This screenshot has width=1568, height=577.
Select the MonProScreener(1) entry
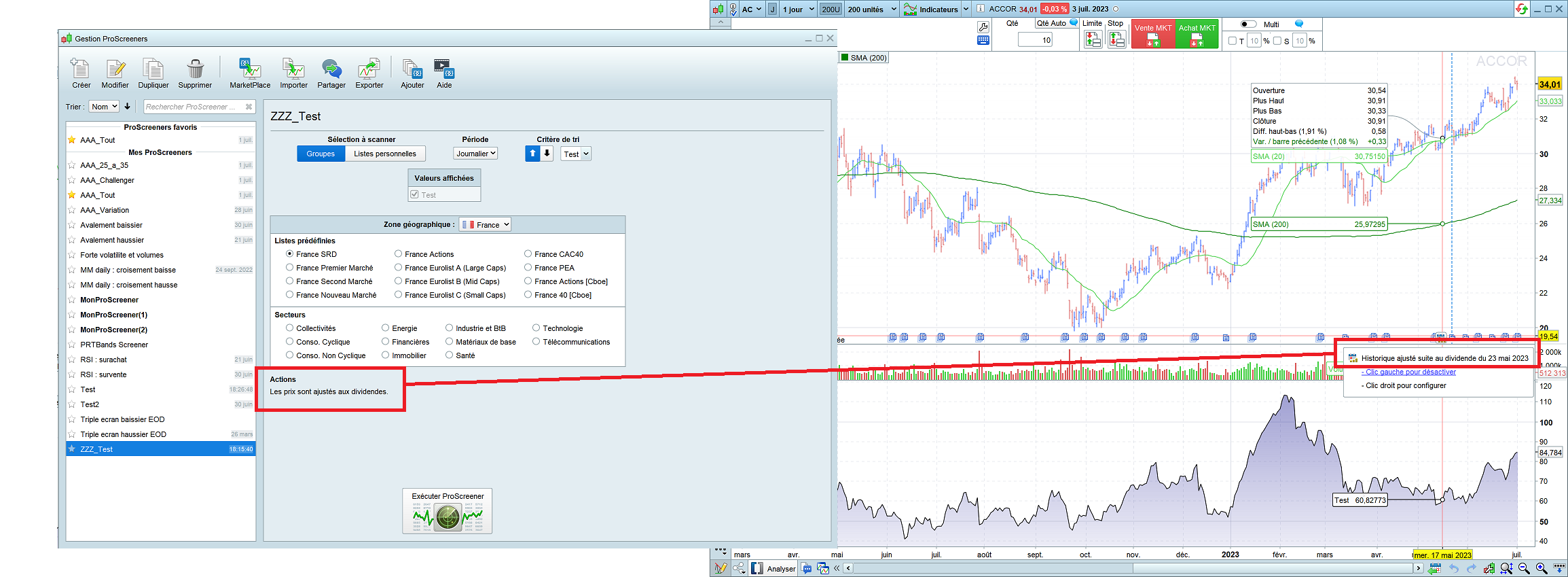[161, 315]
